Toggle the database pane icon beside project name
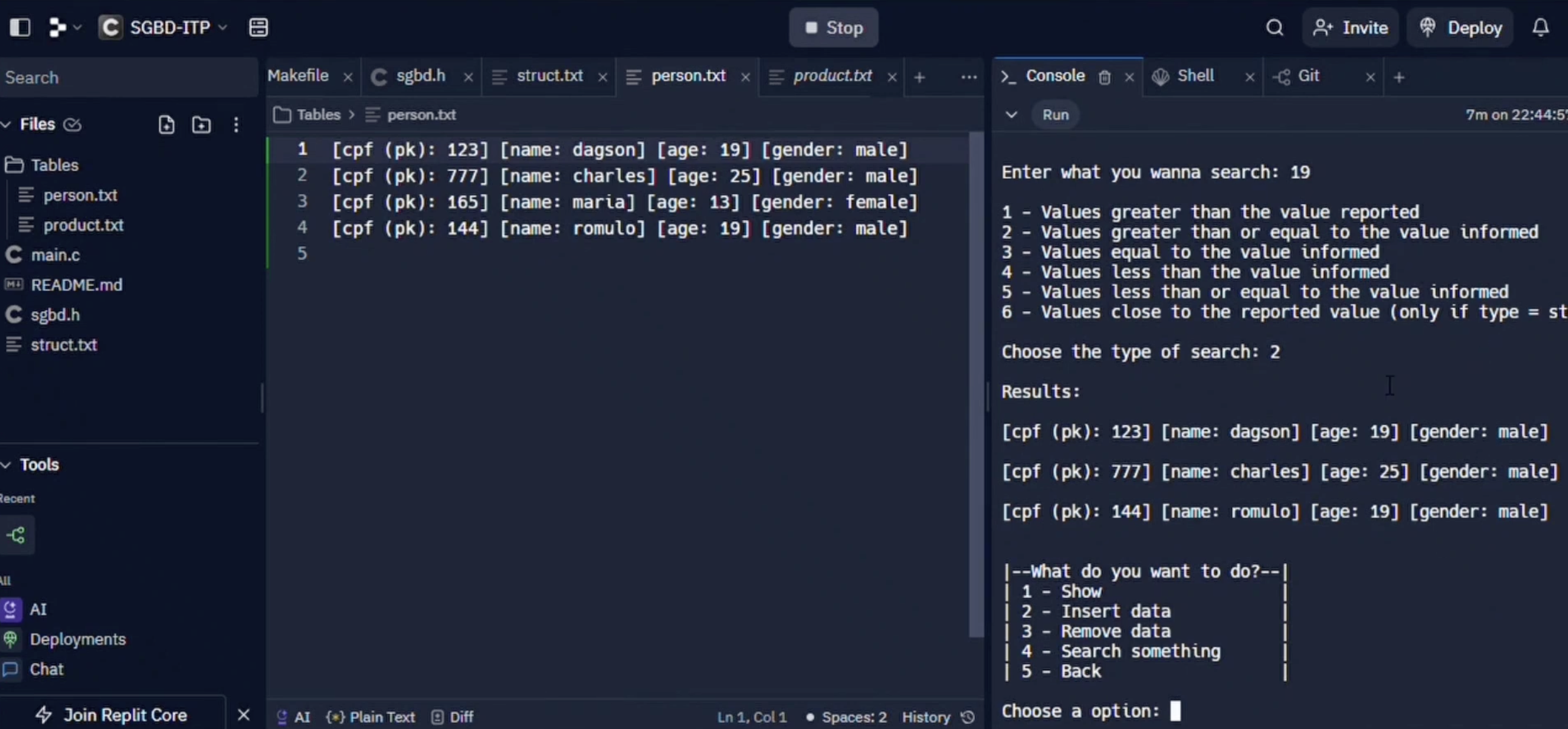This screenshot has width=1568, height=729. coord(258,27)
